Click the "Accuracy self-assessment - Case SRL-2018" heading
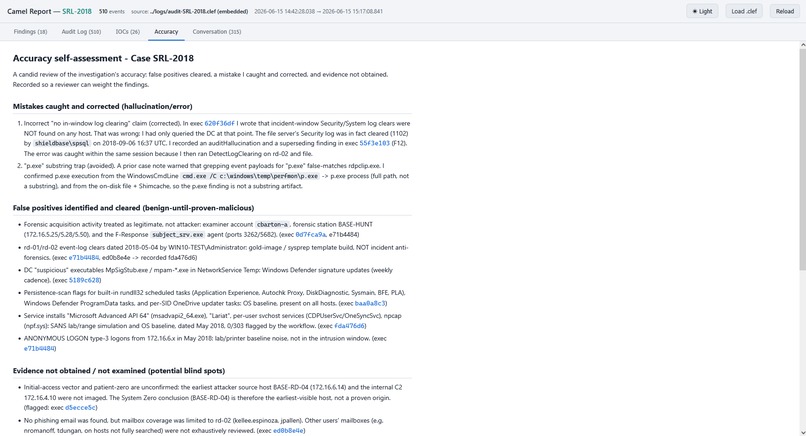This screenshot has width=806, height=436. coord(103,58)
